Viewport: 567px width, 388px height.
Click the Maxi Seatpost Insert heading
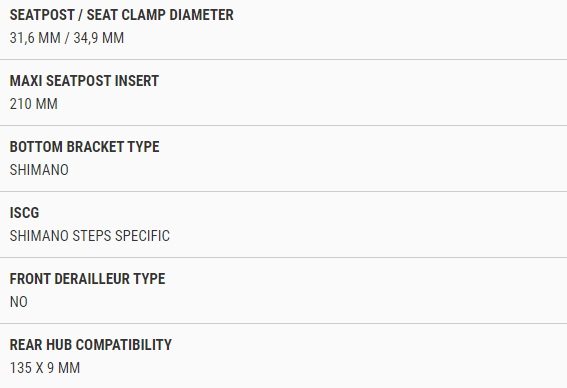[x=84, y=81]
